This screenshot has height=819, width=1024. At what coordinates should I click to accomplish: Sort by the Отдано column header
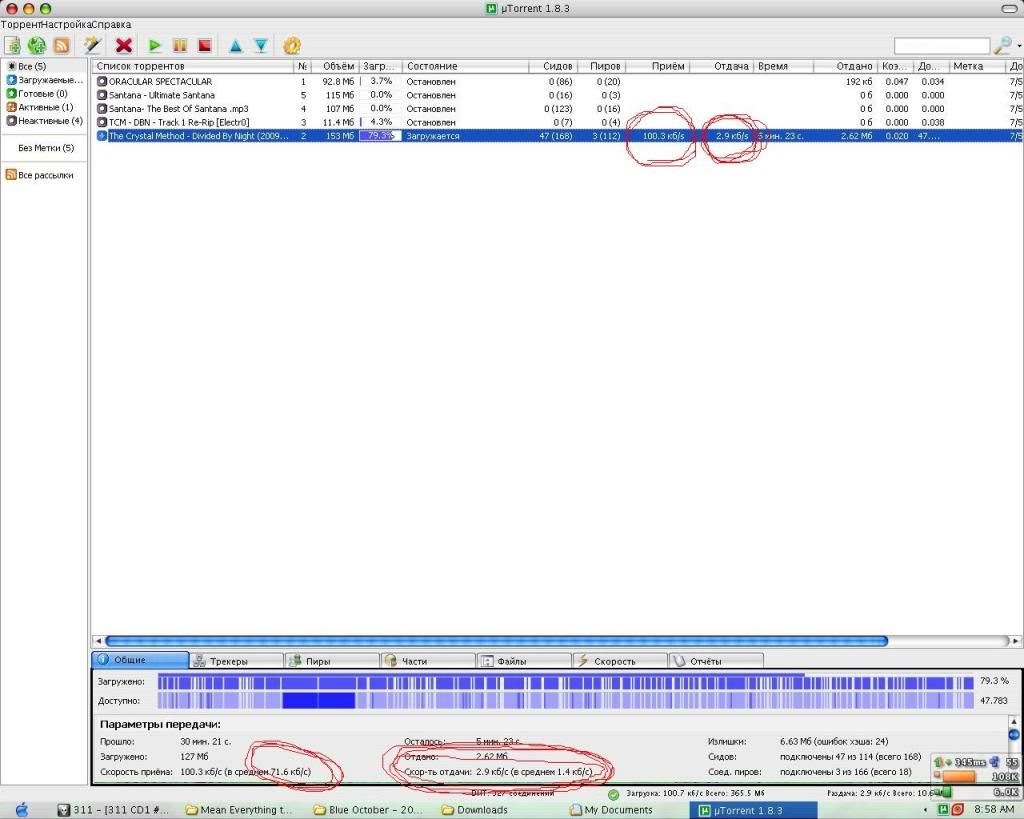click(845, 66)
